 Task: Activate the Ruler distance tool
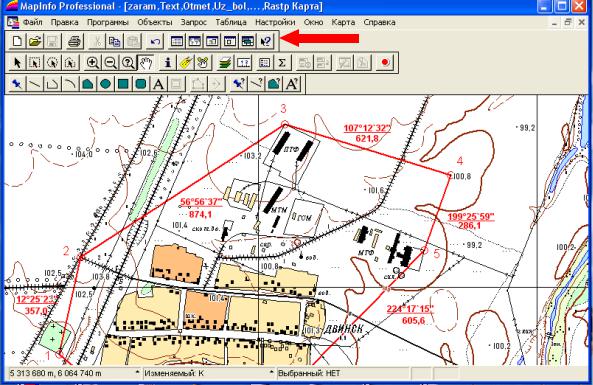(x=243, y=62)
